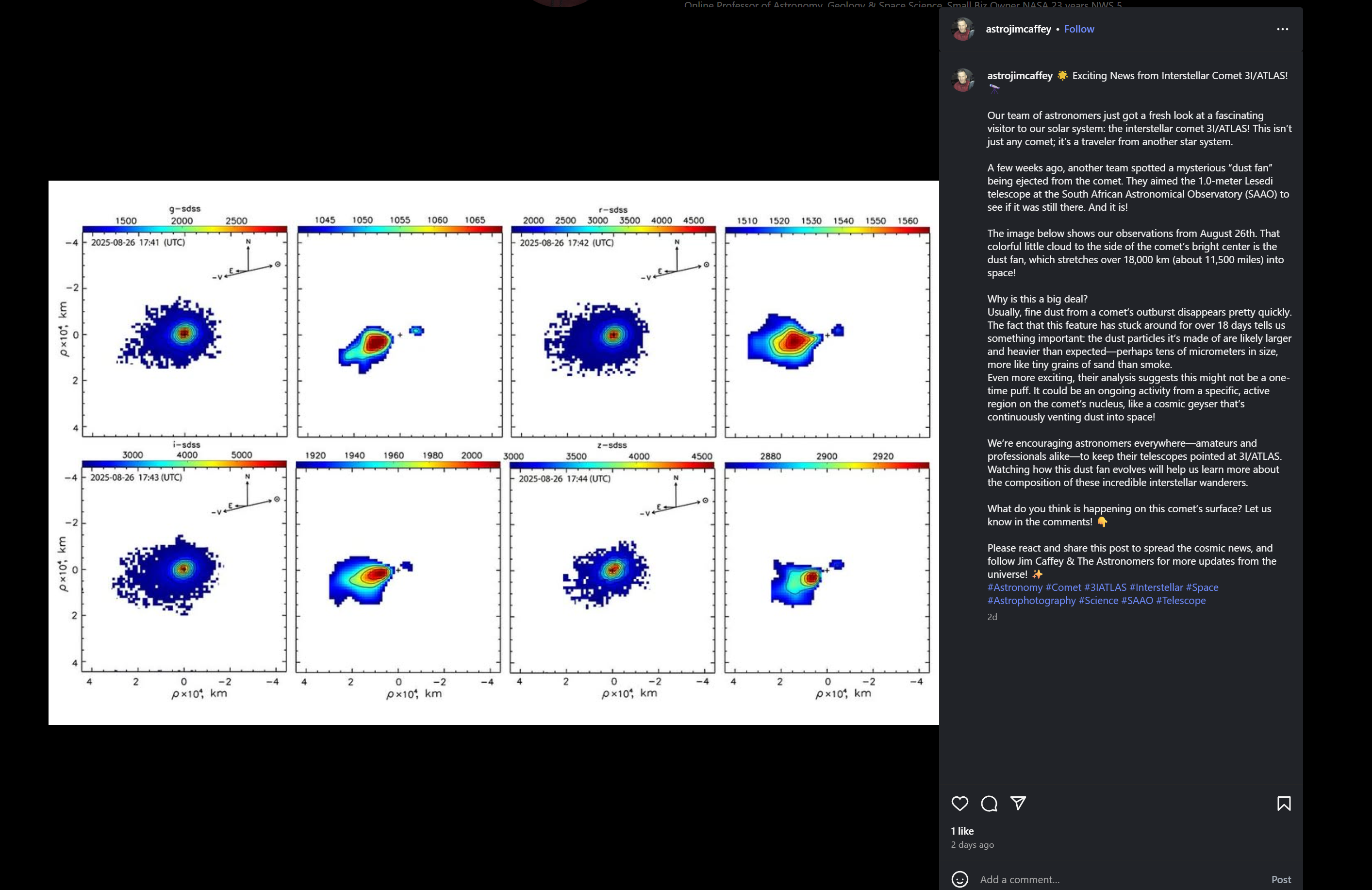Follow astrojimcaffey
This screenshot has width=1372, height=890.
(1078, 29)
